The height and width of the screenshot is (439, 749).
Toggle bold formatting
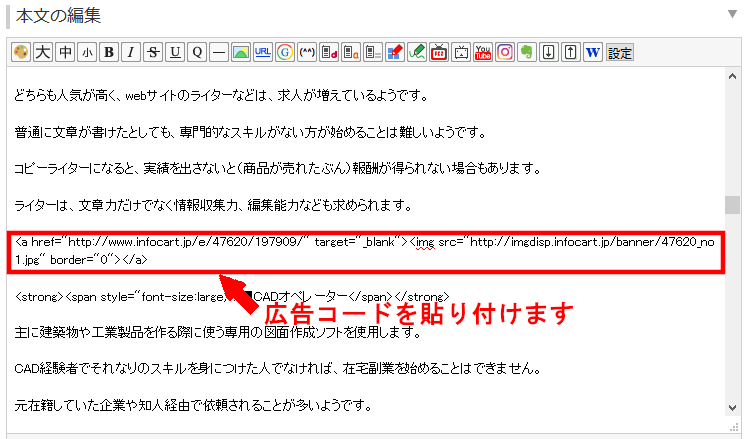(x=109, y=52)
